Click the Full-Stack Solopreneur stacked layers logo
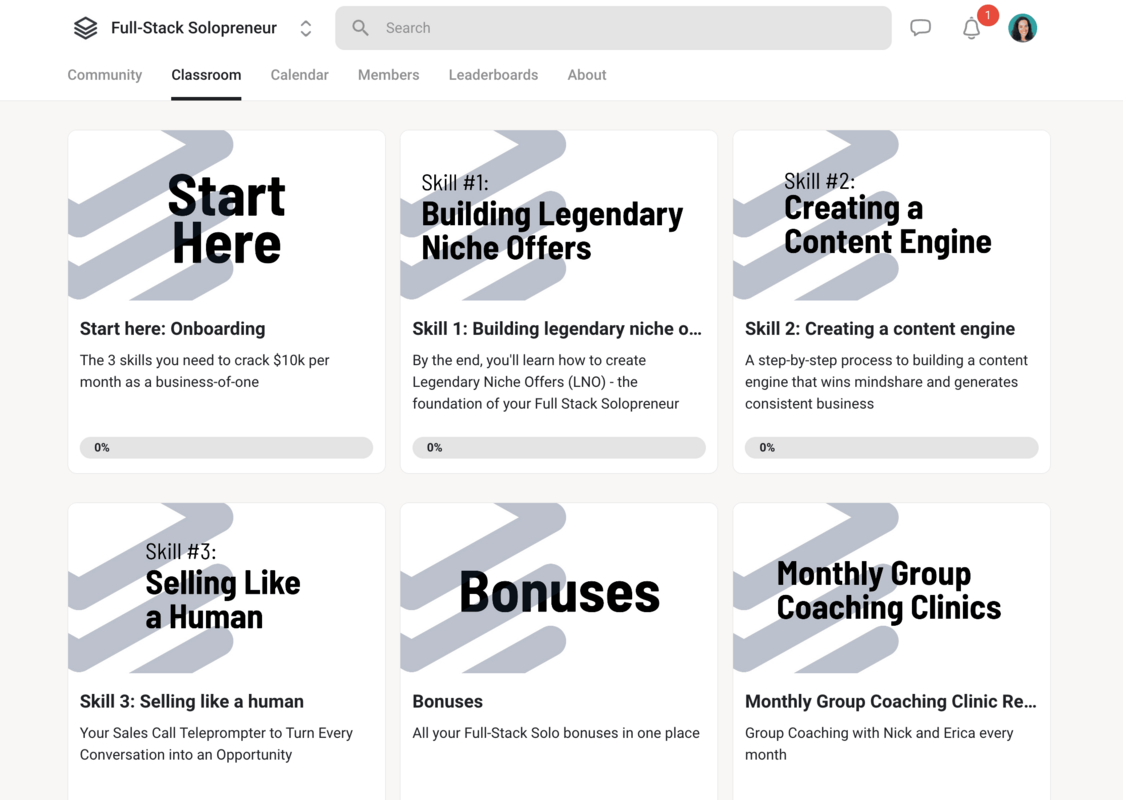The height and width of the screenshot is (800, 1123). (x=86, y=28)
